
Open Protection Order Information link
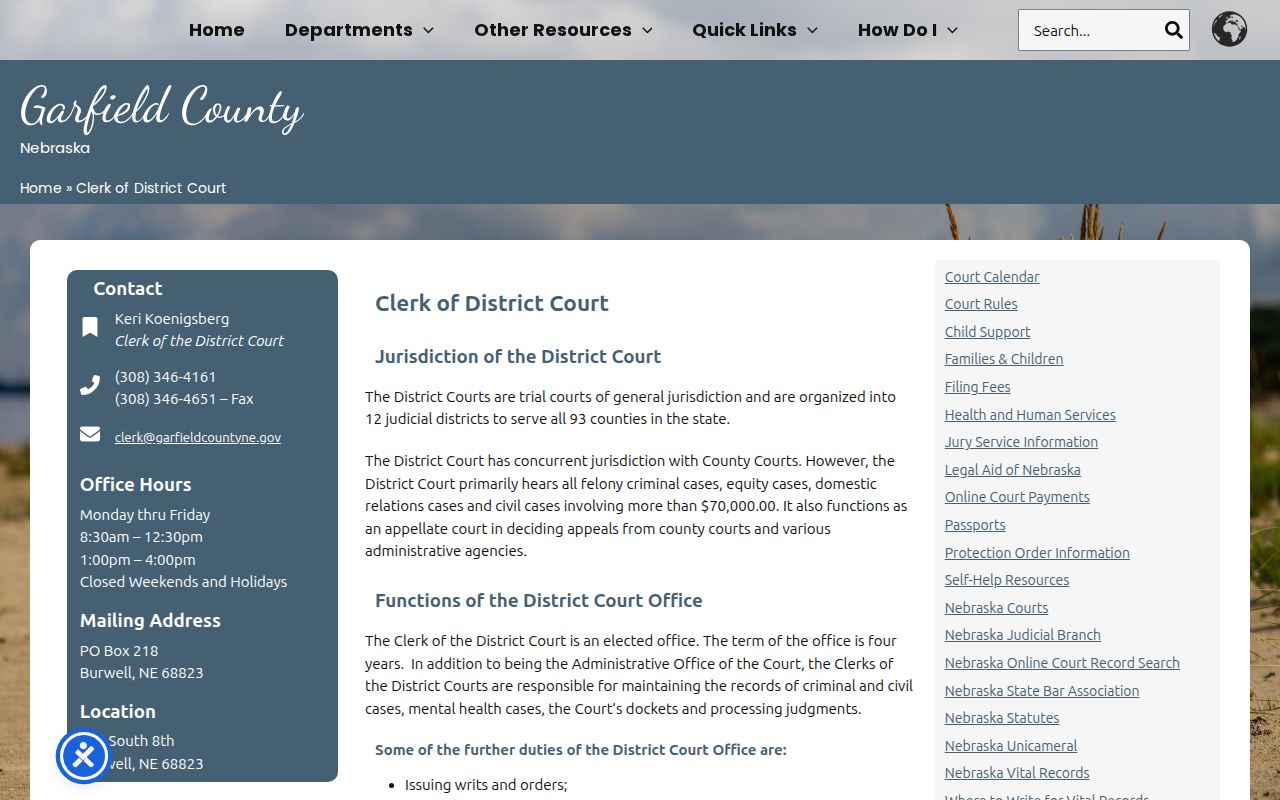click(x=1037, y=553)
